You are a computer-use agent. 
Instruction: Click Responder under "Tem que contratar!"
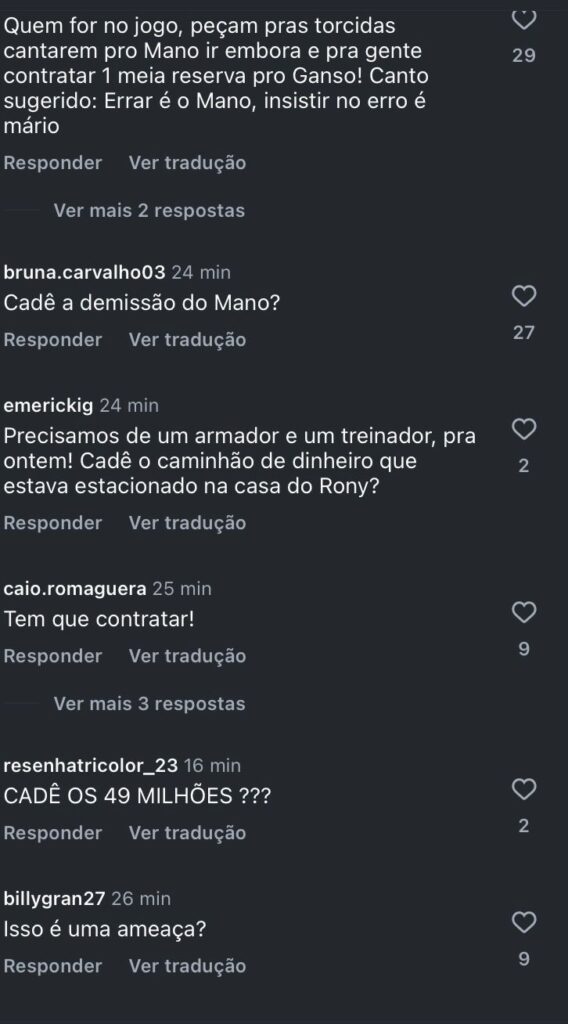pyautogui.click(x=53, y=656)
